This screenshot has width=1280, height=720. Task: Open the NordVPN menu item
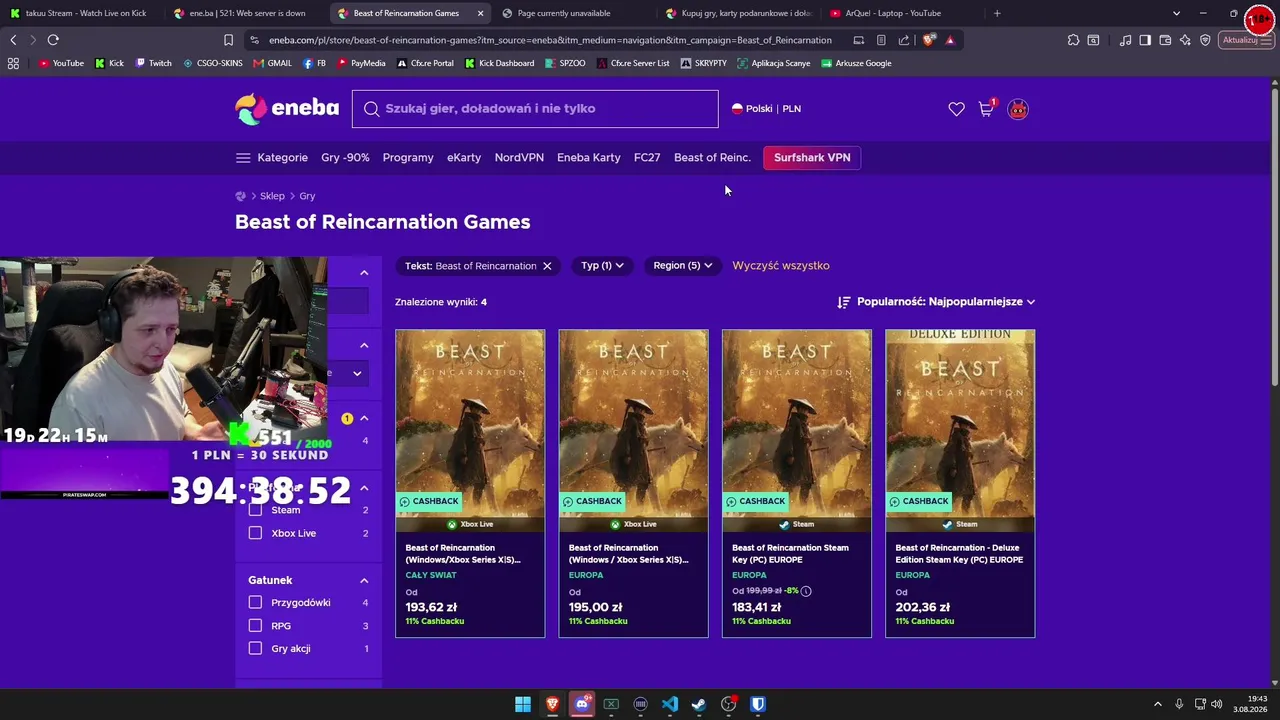coord(519,158)
